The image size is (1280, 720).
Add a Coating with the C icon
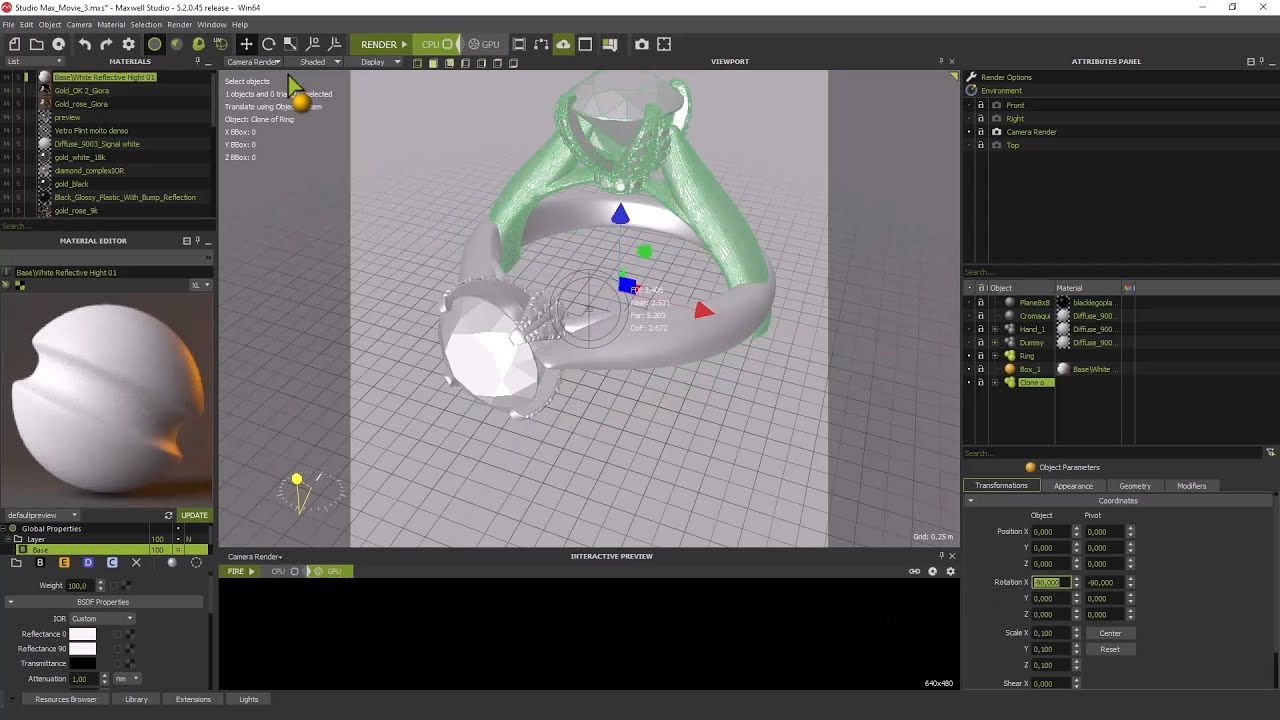click(112, 563)
